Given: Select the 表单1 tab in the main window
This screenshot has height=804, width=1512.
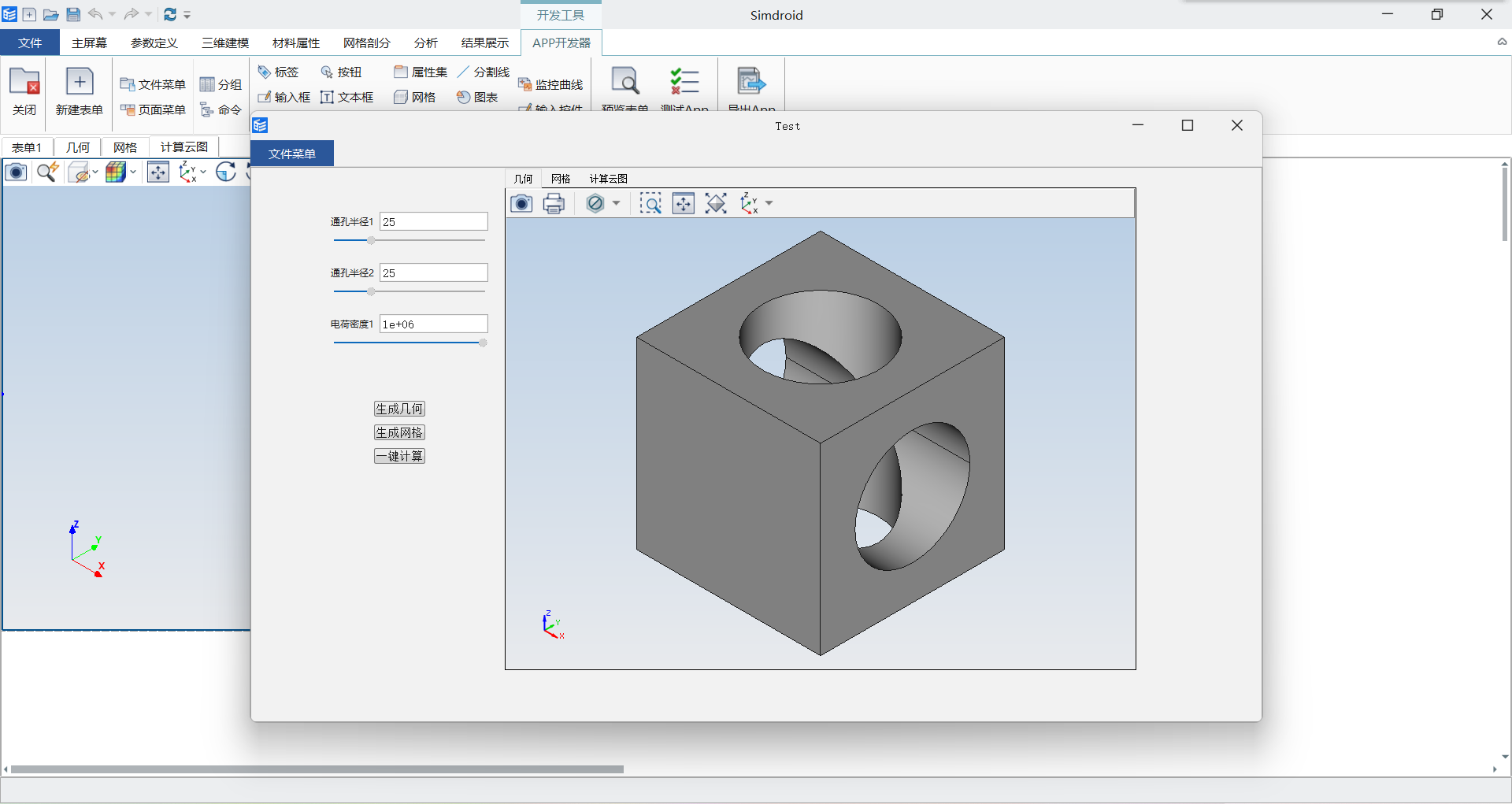Looking at the screenshot, I should click(x=26, y=147).
